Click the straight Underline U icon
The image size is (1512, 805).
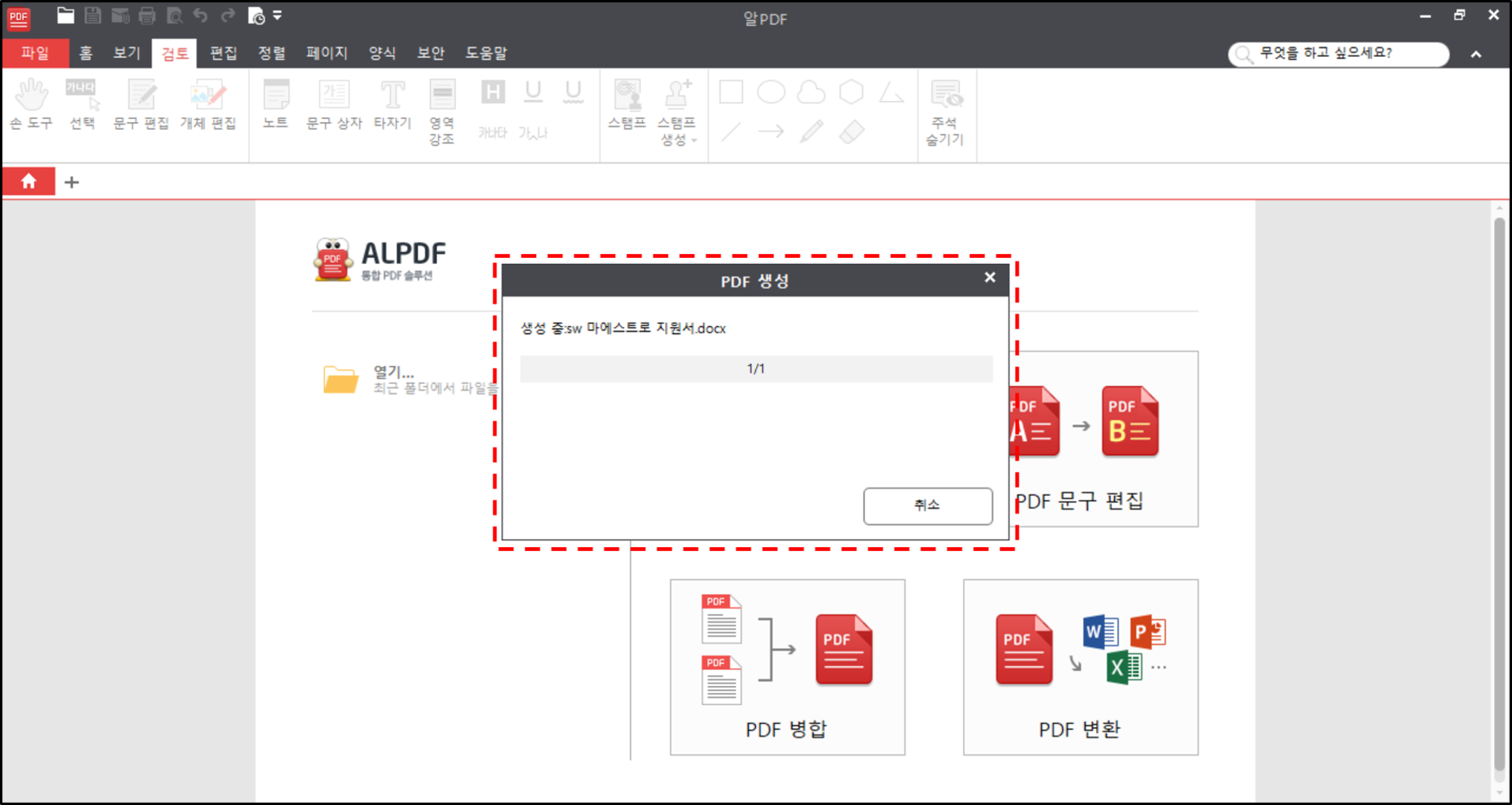(533, 92)
